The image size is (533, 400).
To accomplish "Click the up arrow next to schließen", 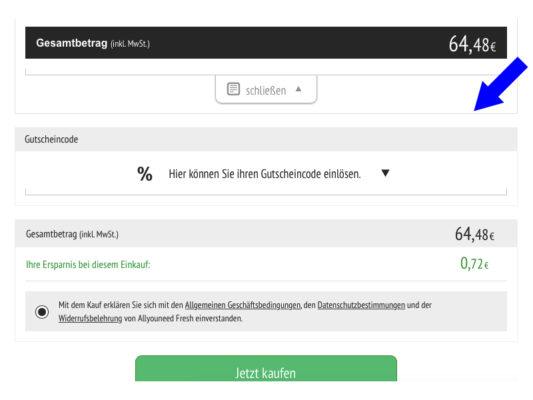I will [298, 89].
